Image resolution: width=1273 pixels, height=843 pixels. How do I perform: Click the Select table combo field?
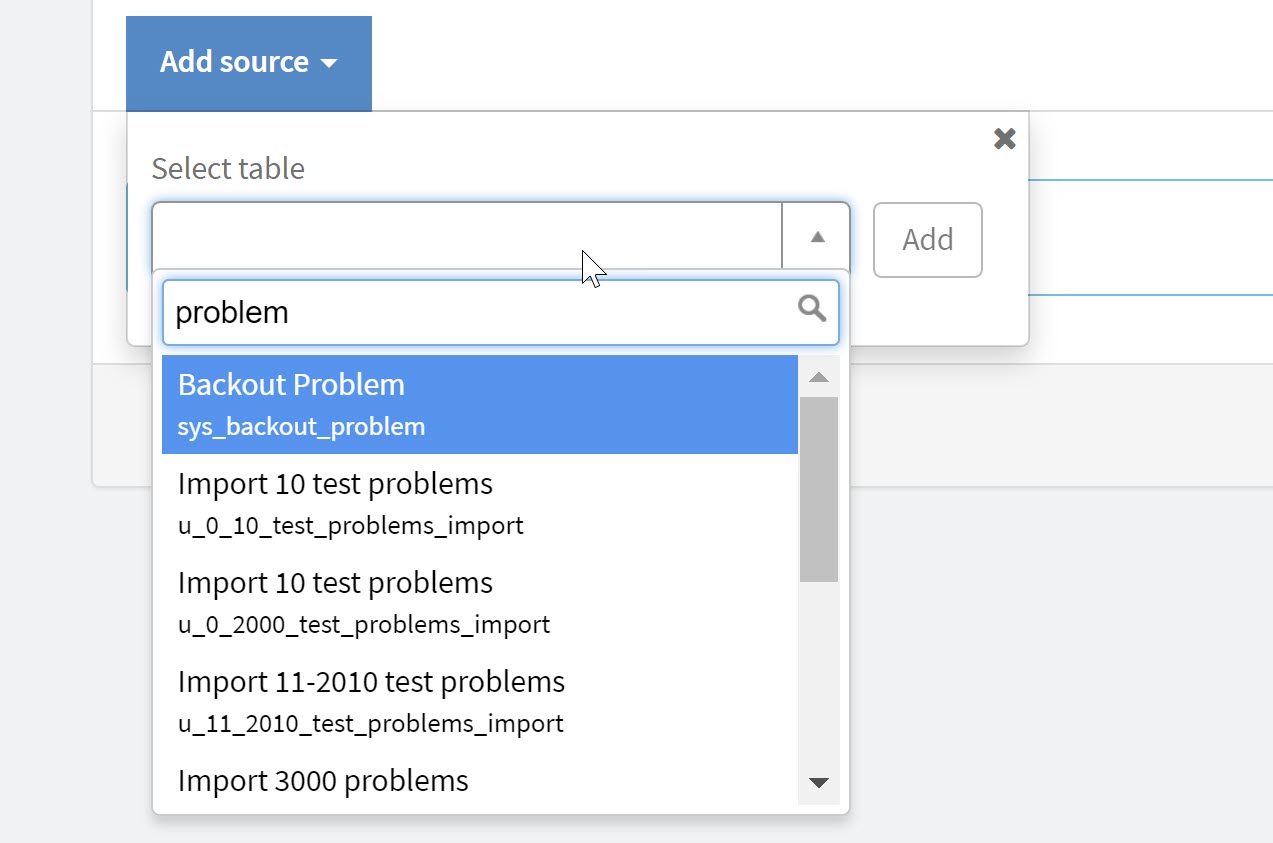[x=466, y=238]
